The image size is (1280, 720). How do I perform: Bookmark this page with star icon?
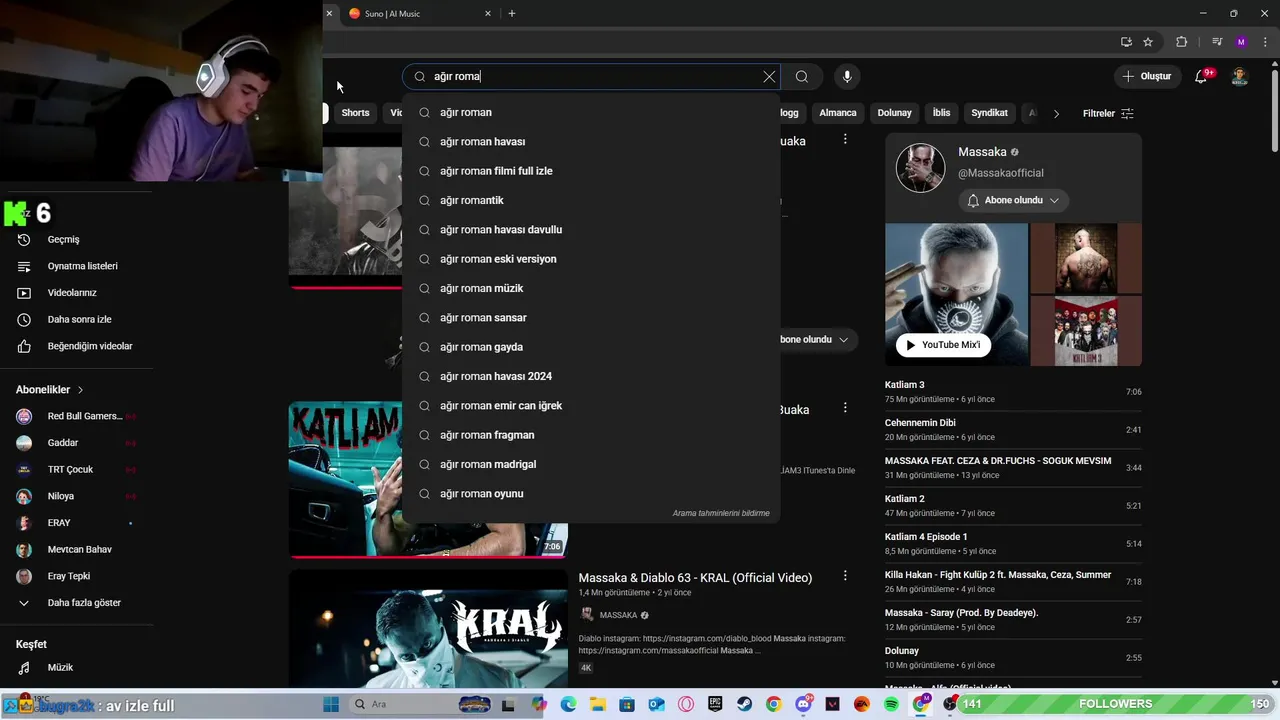click(x=1148, y=42)
